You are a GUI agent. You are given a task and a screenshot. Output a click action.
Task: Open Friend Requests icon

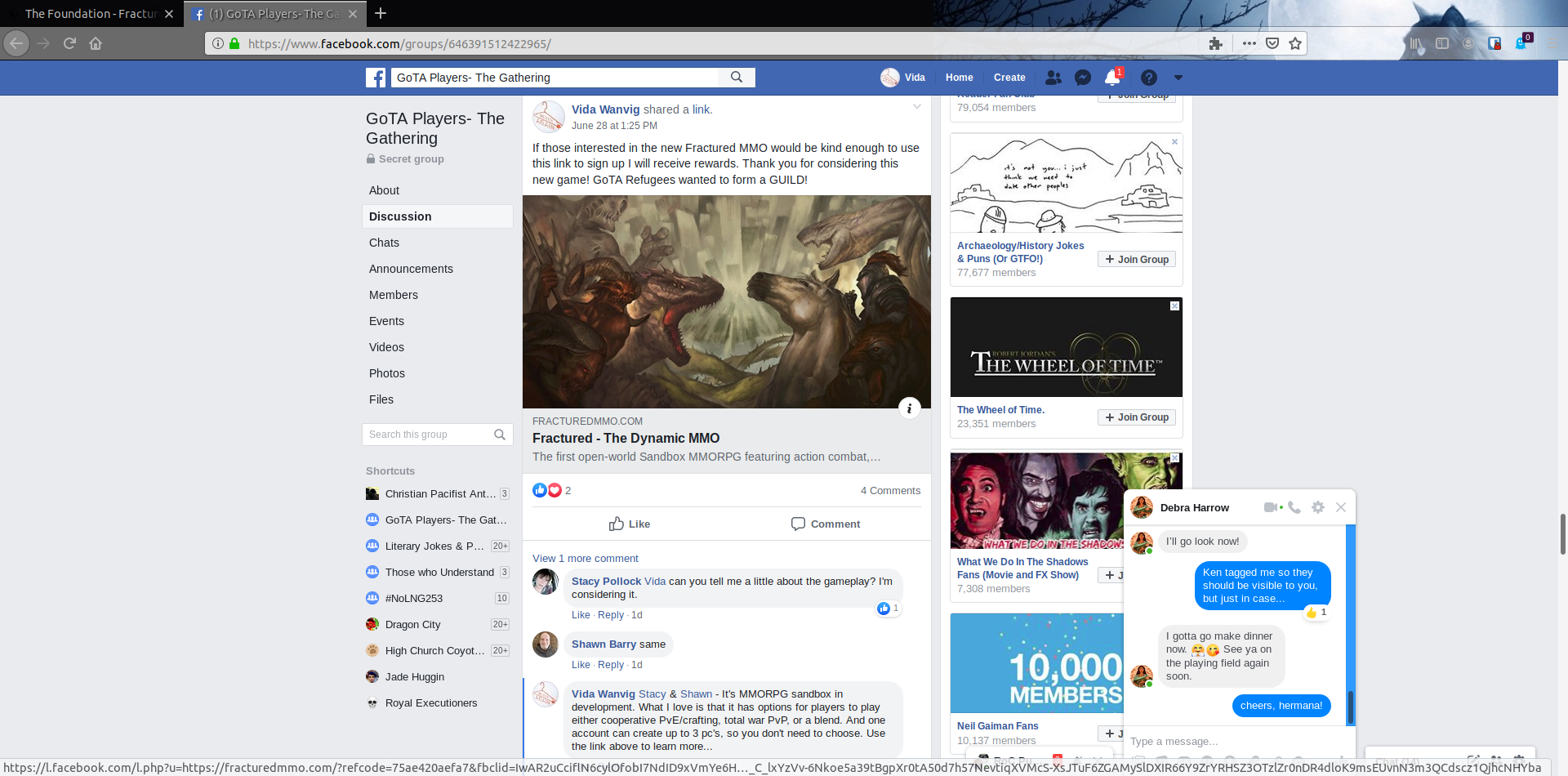coord(1053,78)
